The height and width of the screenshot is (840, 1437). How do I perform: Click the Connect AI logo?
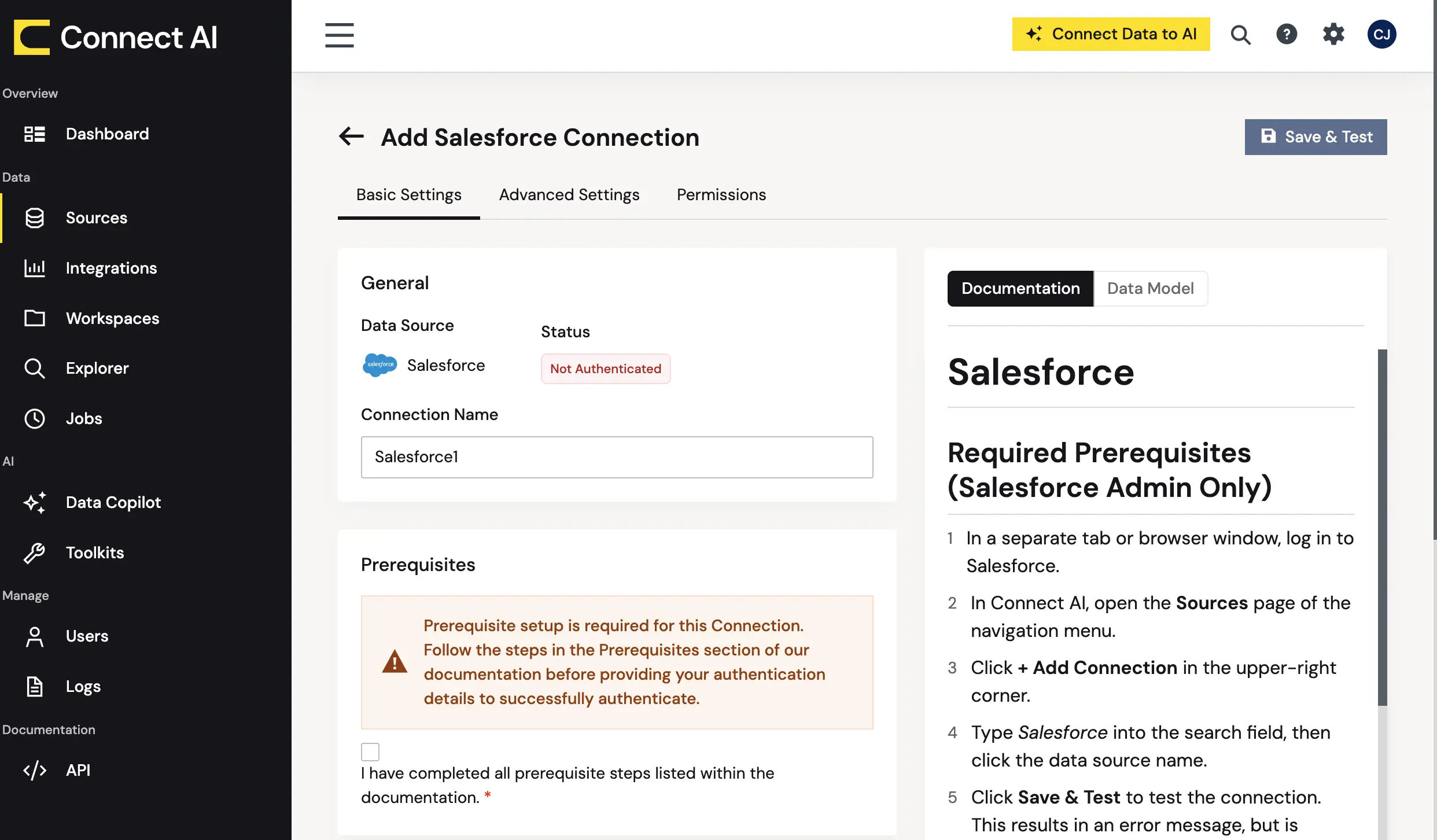click(x=116, y=37)
